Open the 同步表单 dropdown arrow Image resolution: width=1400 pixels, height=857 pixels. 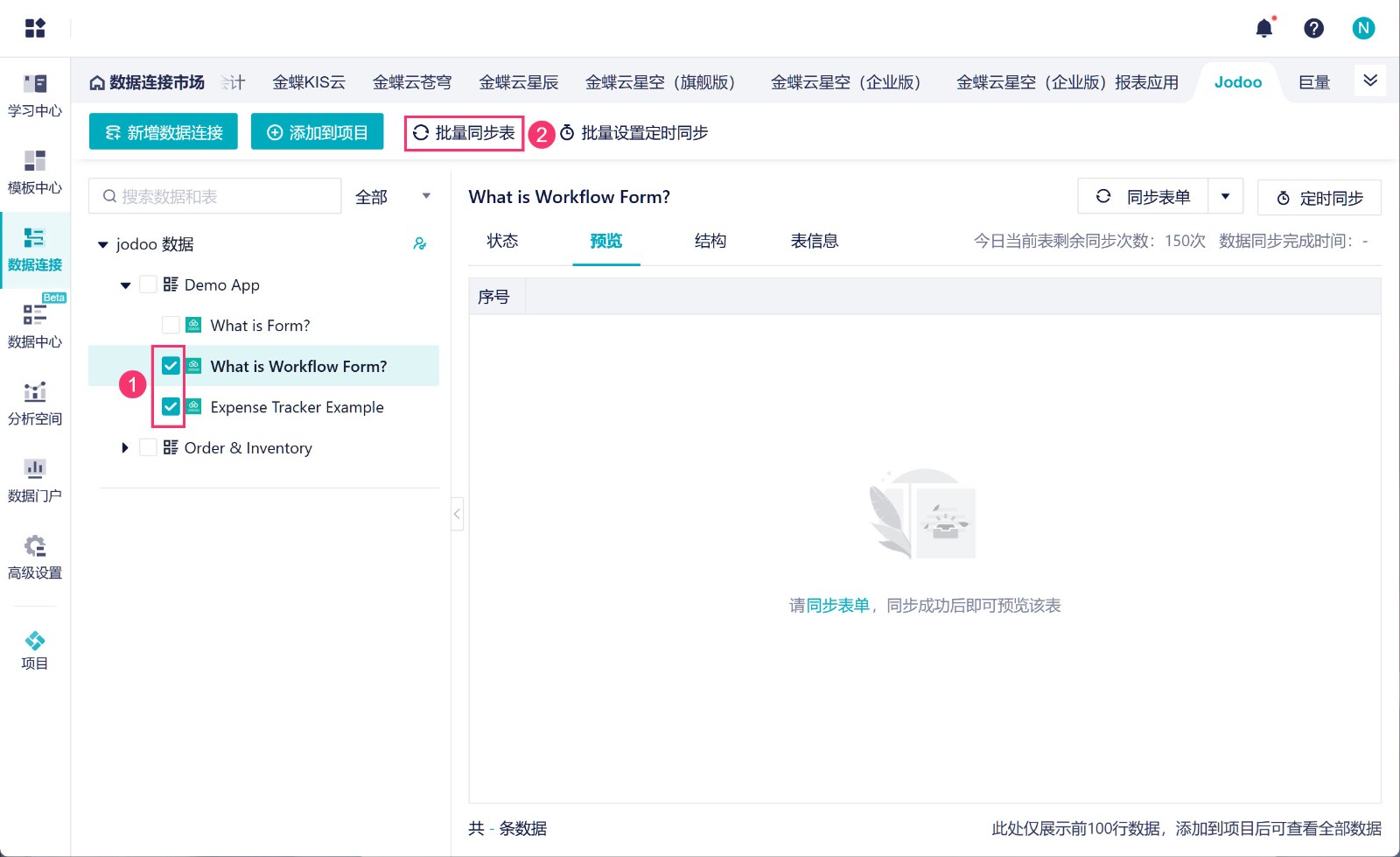(1225, 197)
